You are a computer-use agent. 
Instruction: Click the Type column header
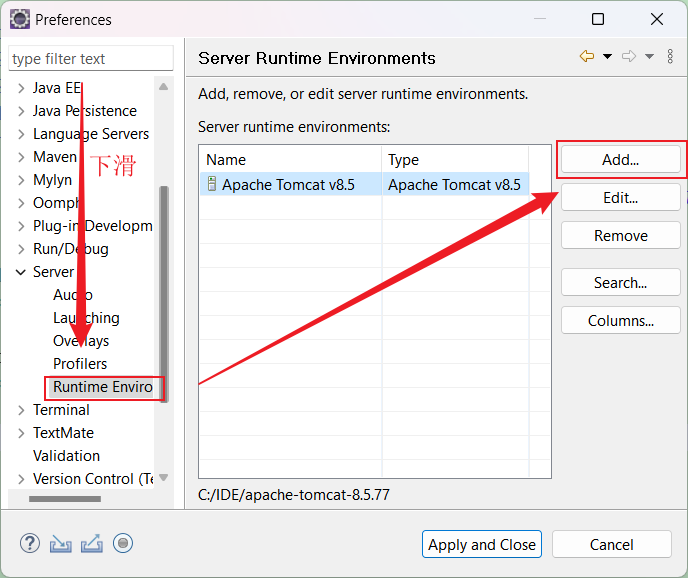coord(455,159)
